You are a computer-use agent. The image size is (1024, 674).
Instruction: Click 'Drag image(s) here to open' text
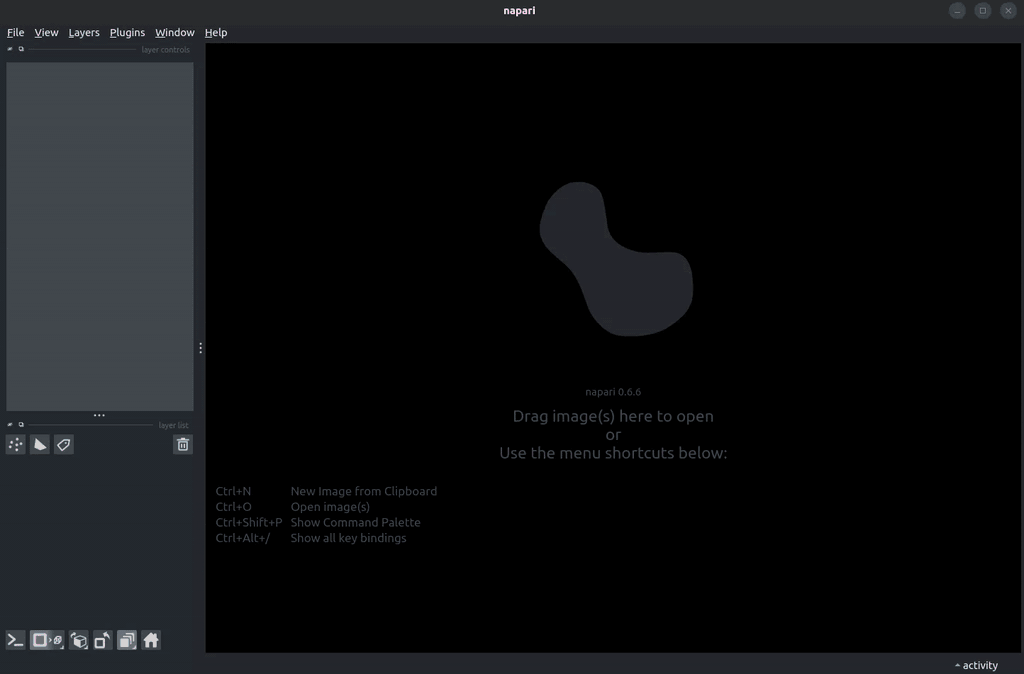pyautogui.click(x=613, y=416)
